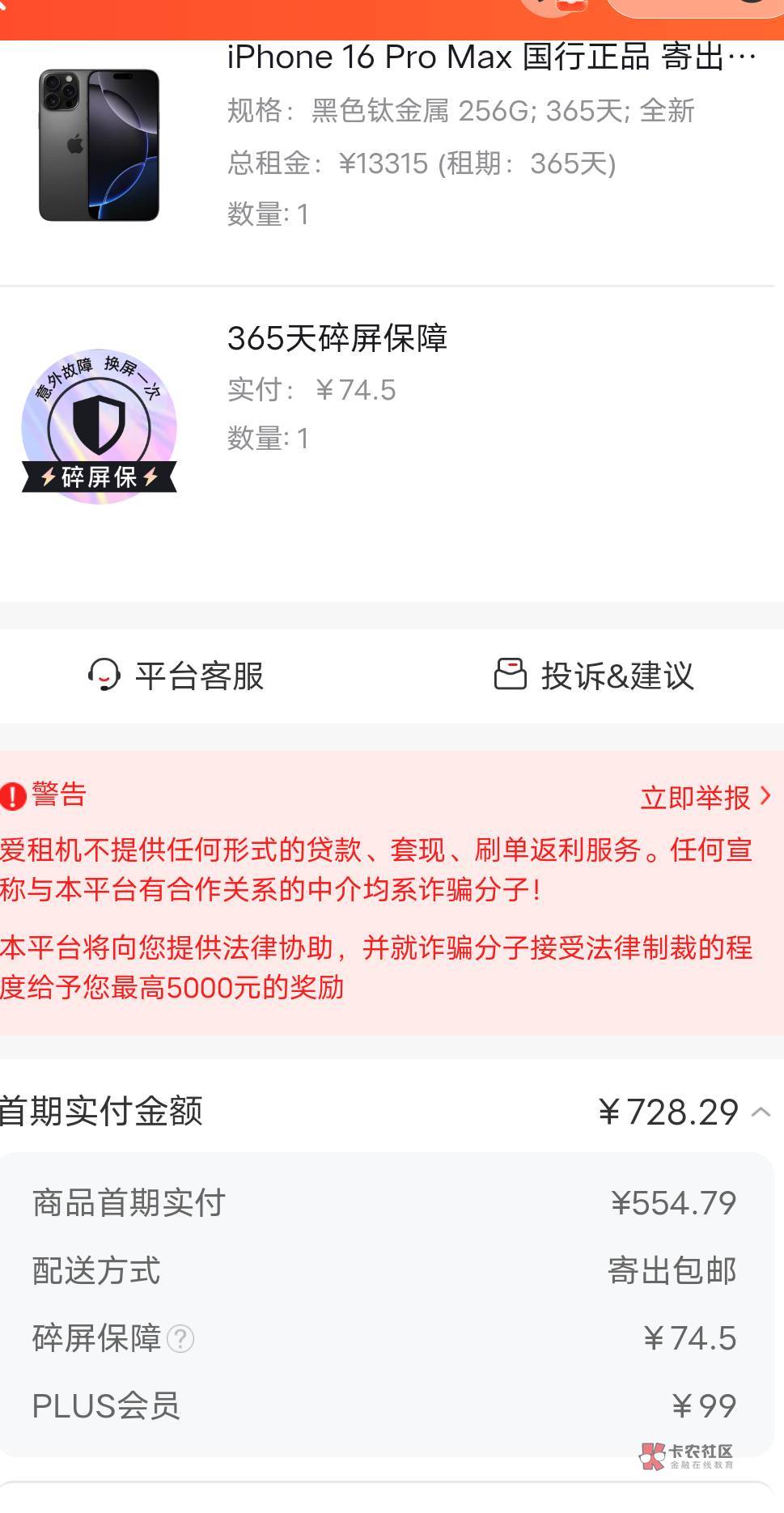Image resolution: width=784 pixels, height=1513 pixels.
Task: Tap the mailbox icon for 投诉&建议
Action: (x=510, y=674)
